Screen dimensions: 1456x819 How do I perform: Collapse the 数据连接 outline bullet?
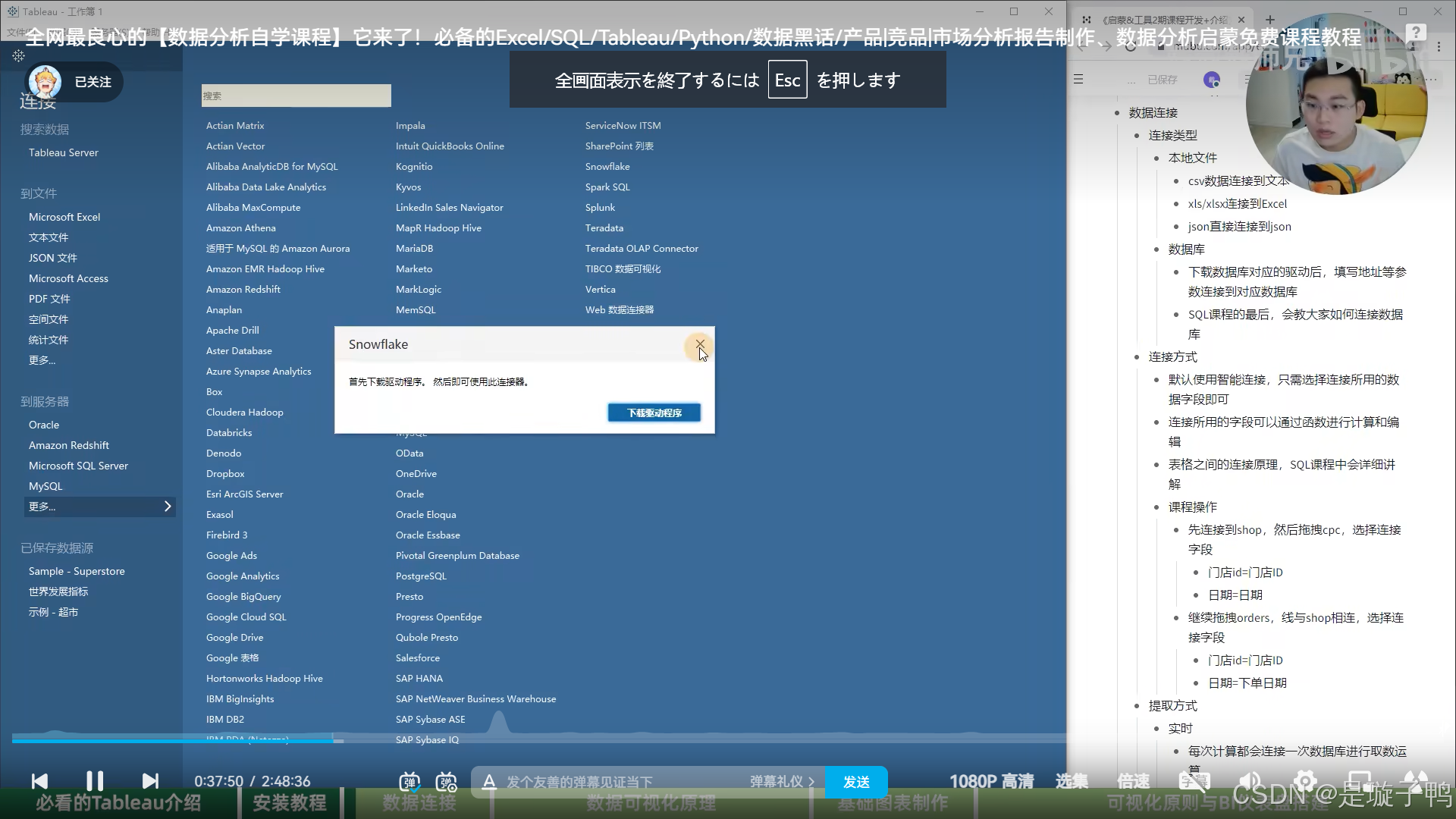tap(1117, 113)
